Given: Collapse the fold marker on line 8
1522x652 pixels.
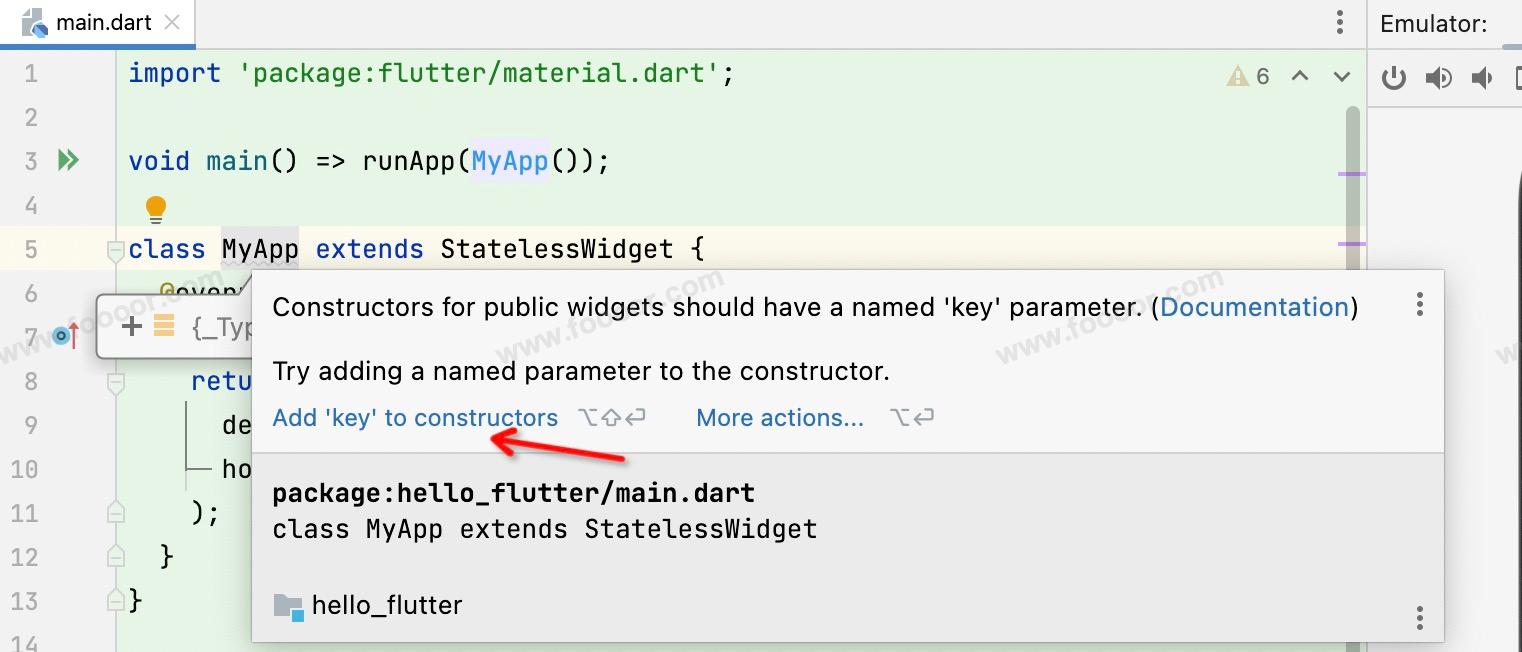Looking at the screenshot, I should coord(116,381).
